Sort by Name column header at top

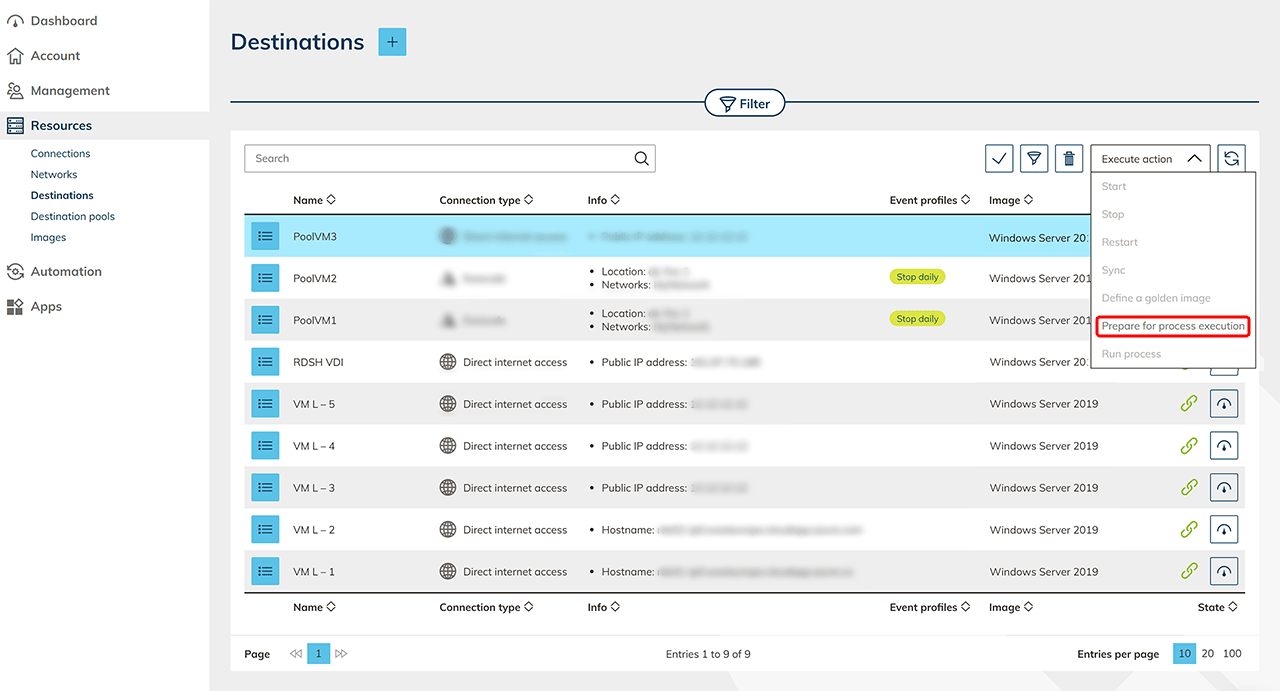coord(314,200)
